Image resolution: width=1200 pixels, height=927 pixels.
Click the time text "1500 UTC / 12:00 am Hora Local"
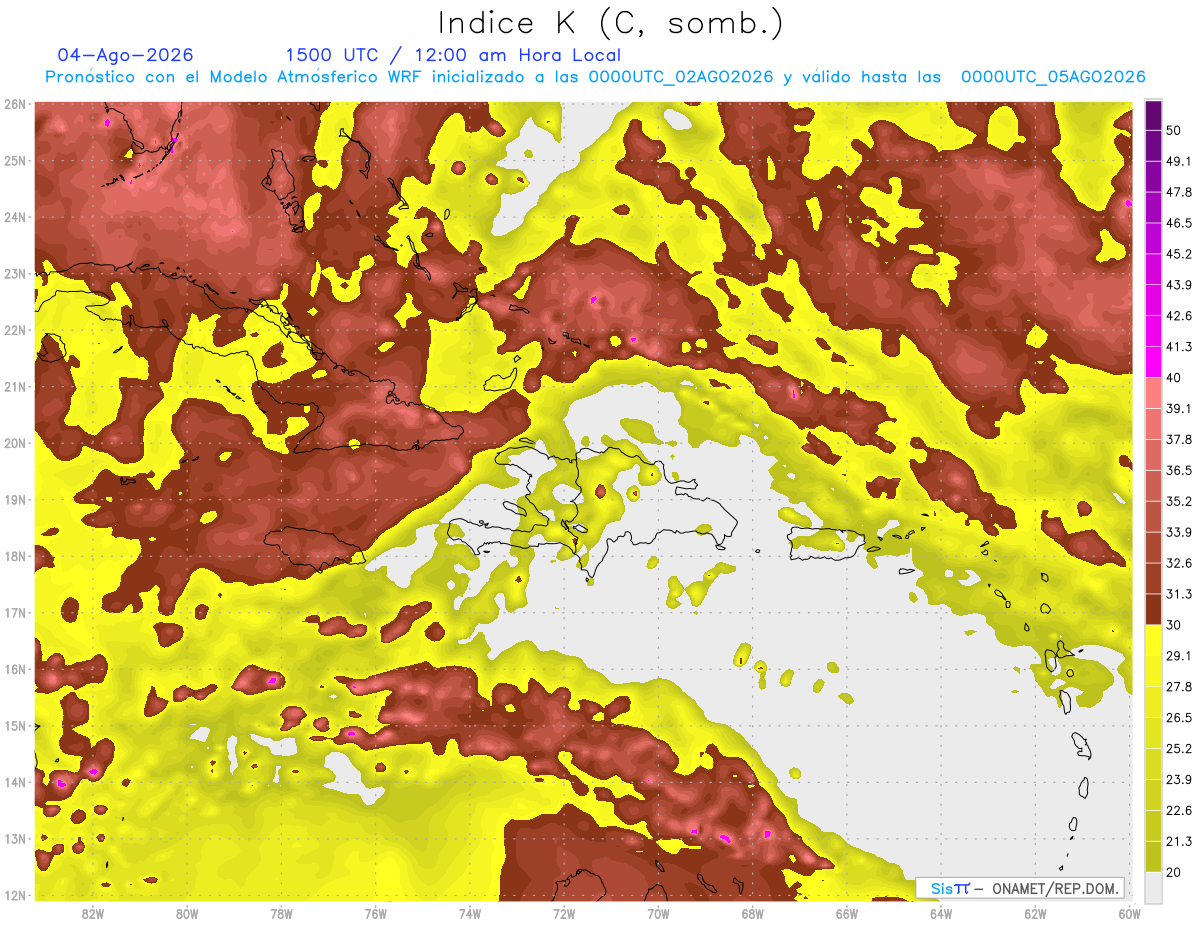453,55
